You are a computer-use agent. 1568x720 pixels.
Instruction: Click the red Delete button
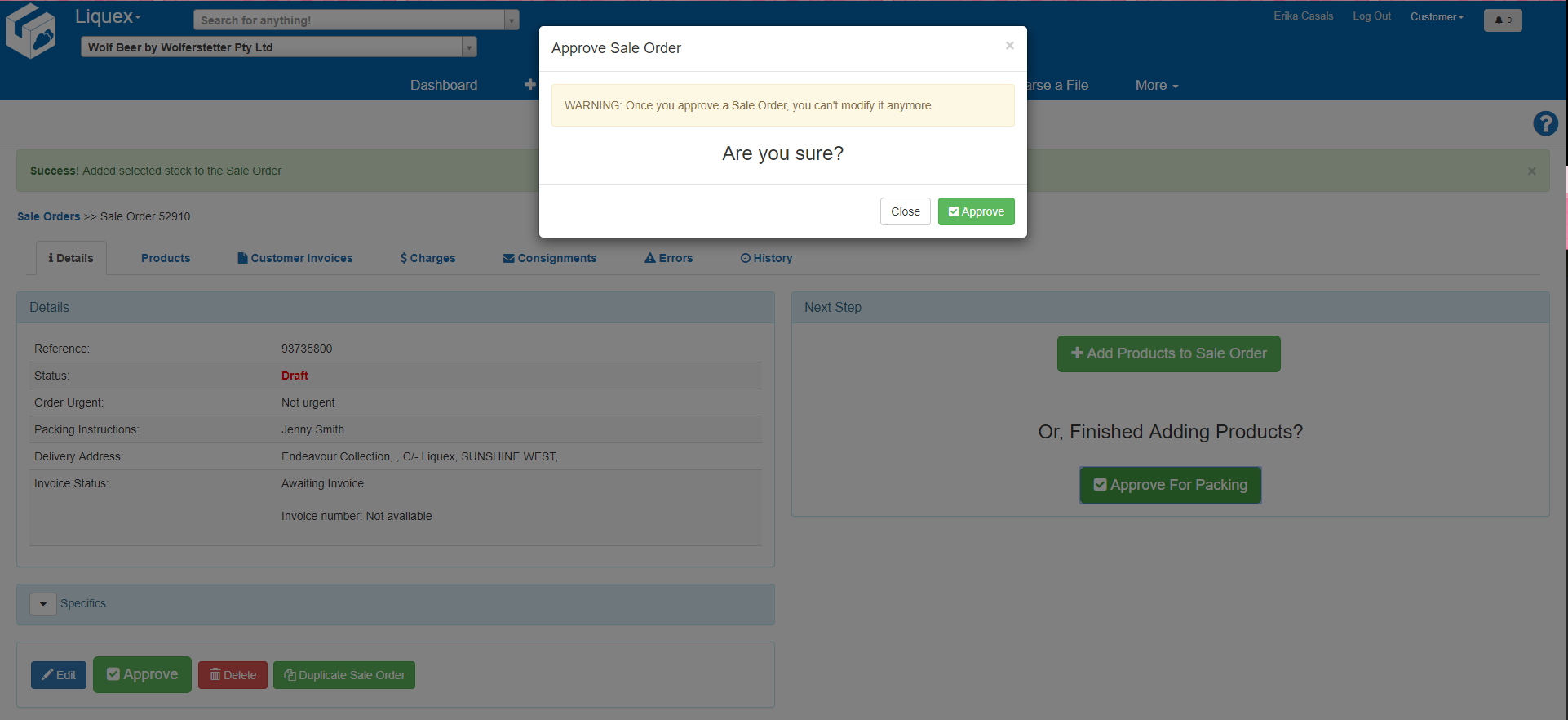point(233,675)
